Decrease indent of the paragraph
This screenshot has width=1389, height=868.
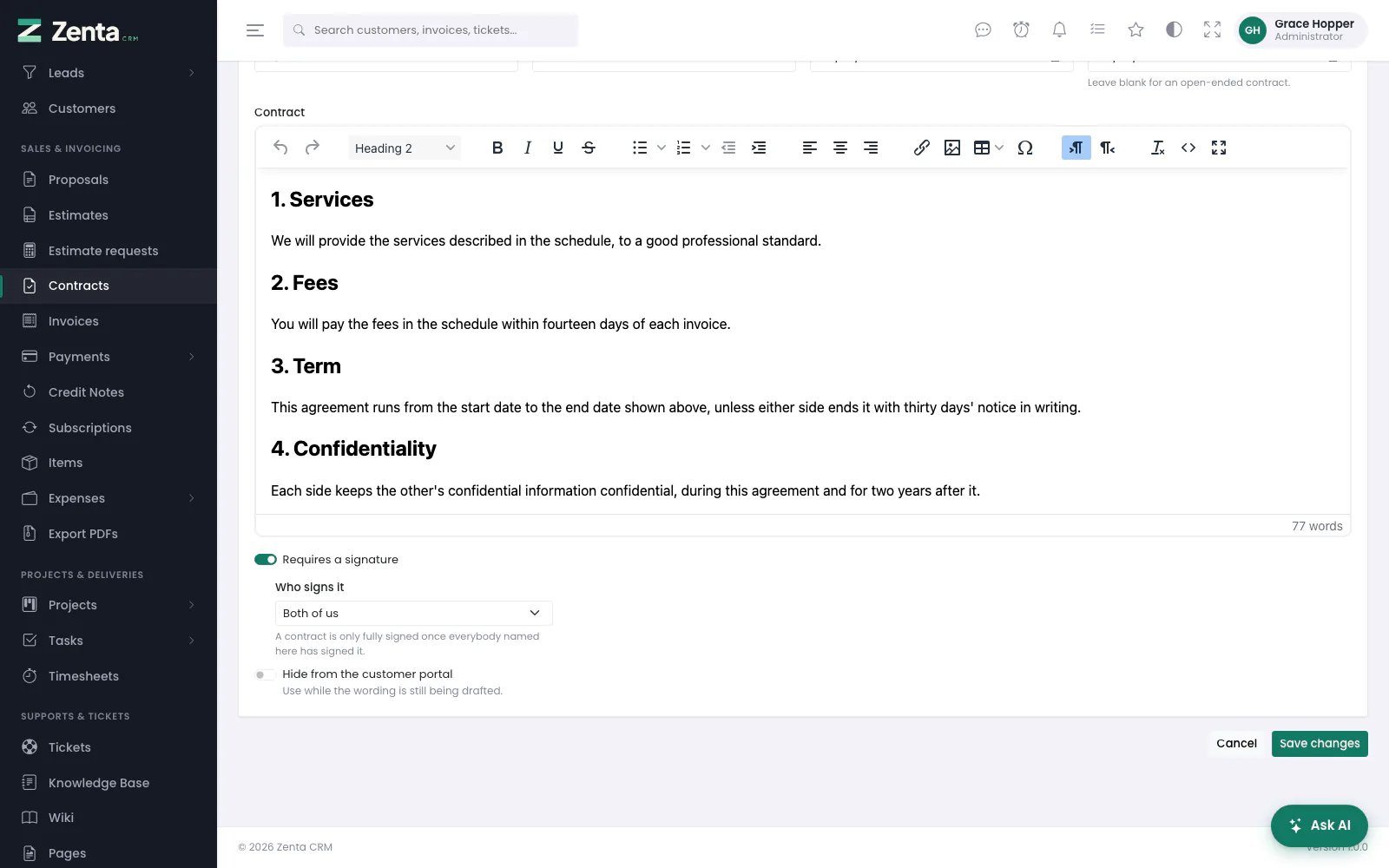[x=728, y=148]
